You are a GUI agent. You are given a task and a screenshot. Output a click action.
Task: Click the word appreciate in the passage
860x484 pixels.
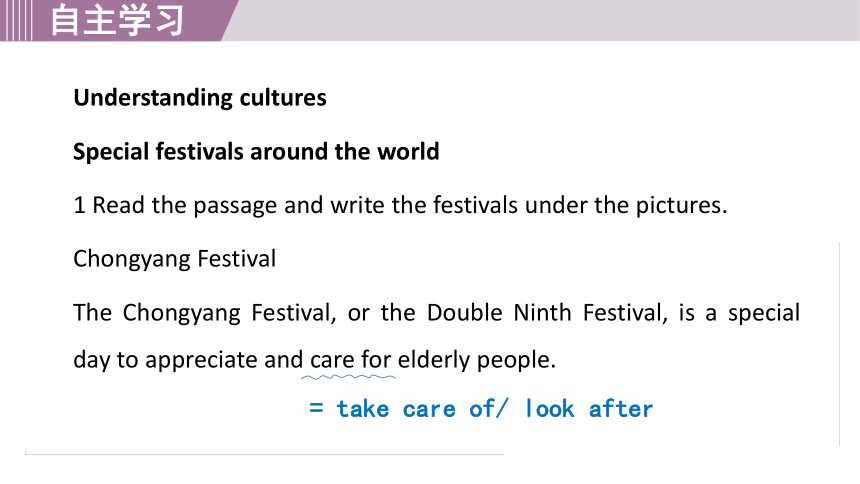click(x=201, y=361)
